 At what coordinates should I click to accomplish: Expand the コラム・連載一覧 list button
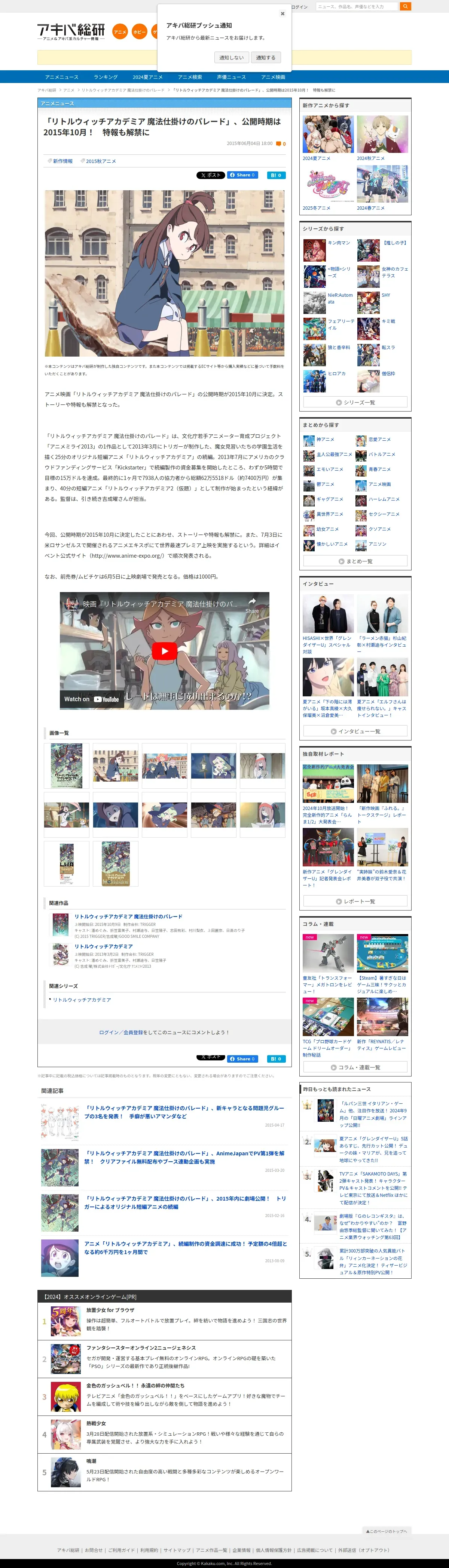point(355,1068)
